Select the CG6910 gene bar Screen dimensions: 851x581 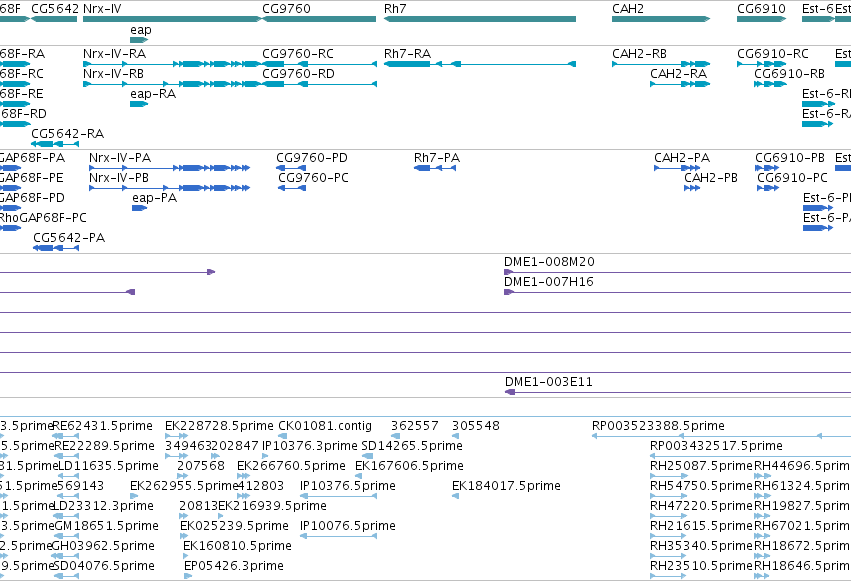761,19
